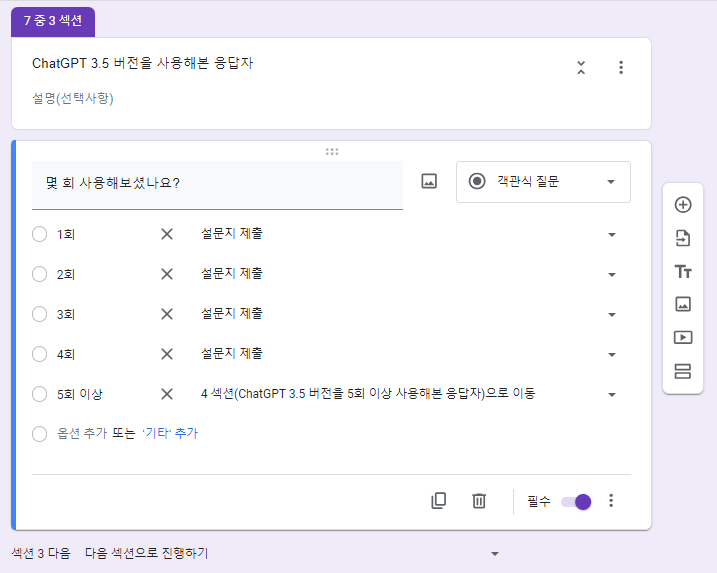Add section from the side toolbar
The height and width of the screenshot is (573, 717).
[x=683, y=371]
